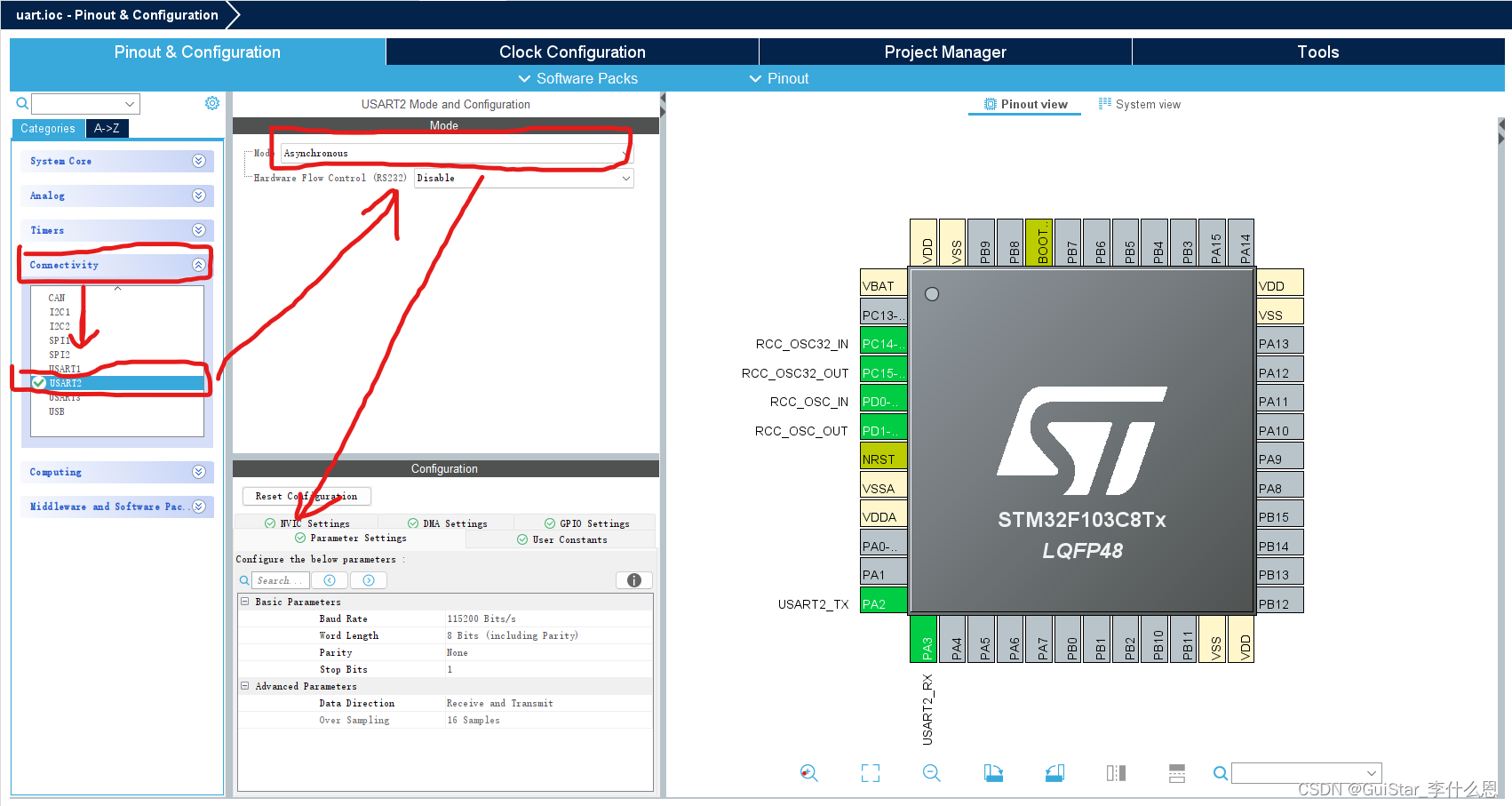Screen dimensions: 1512x806
Task: Click the Reset Configuration button
Action: [x=306, y=496]
